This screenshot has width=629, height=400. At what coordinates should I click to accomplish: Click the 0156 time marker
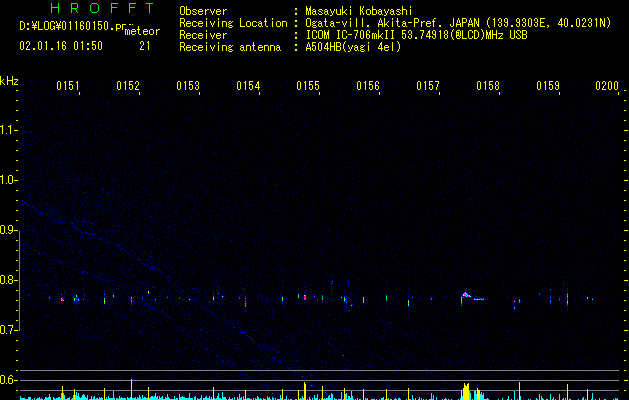coord(368,86)
